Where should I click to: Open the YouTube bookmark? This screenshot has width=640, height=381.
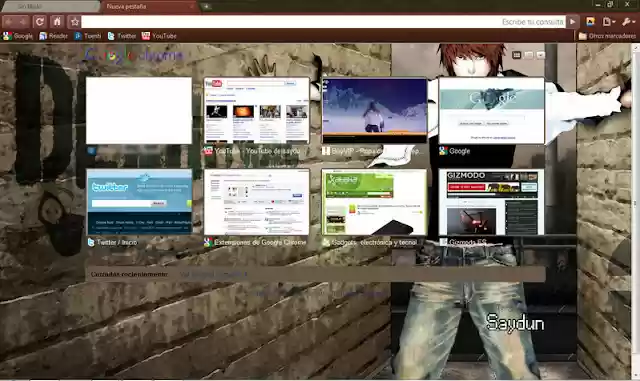tap(159, 36)
